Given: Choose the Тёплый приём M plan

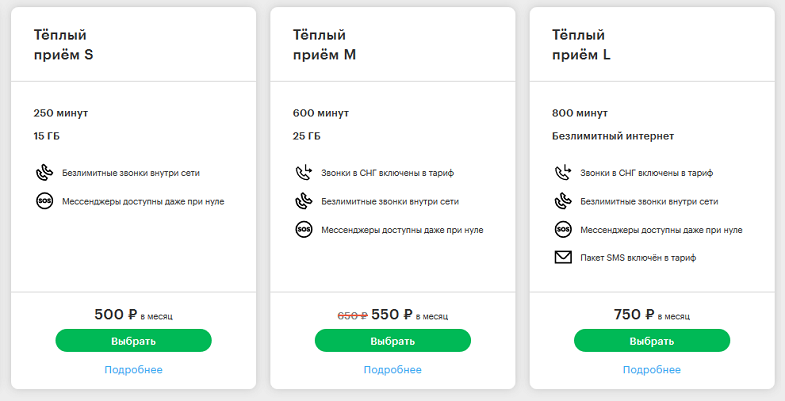Looking at the screenshot, I should pos(393,340).
